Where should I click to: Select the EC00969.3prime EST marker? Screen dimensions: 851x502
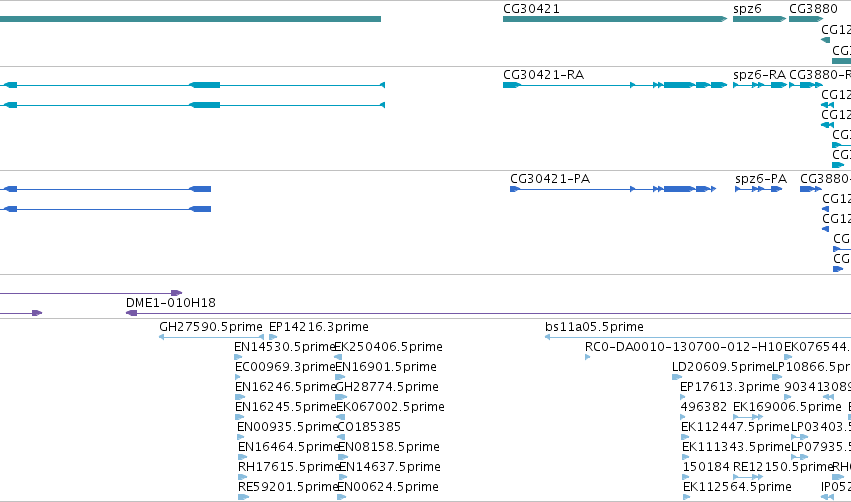pos(237,377)
